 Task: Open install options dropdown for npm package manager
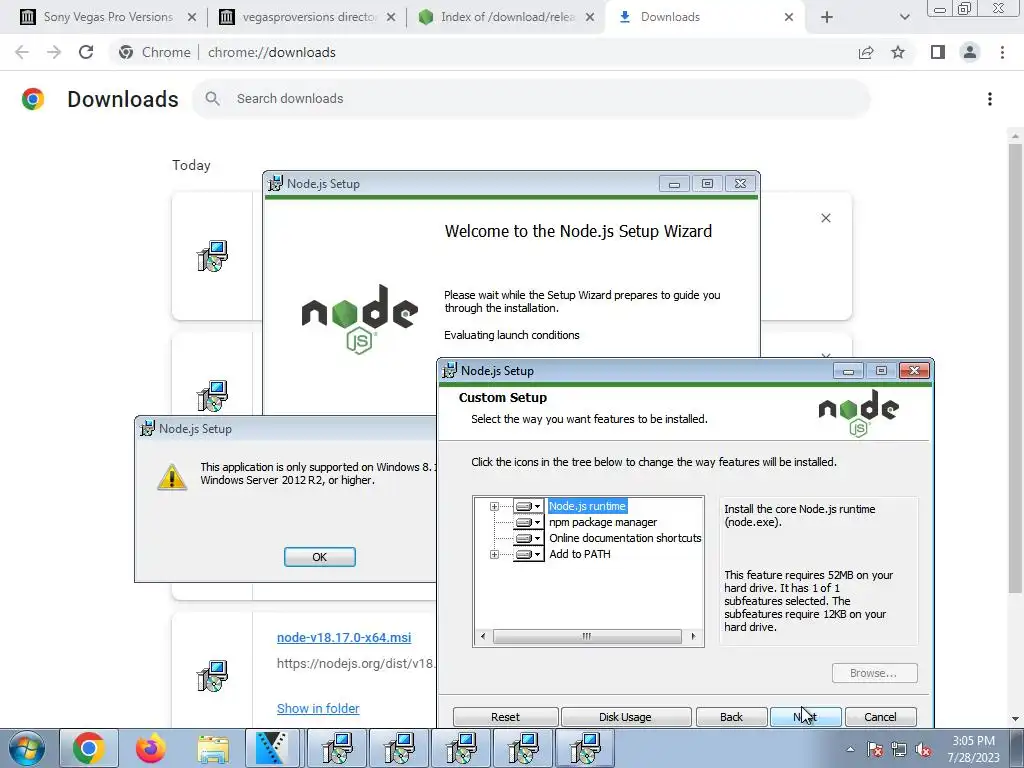(x=528, y=522)
